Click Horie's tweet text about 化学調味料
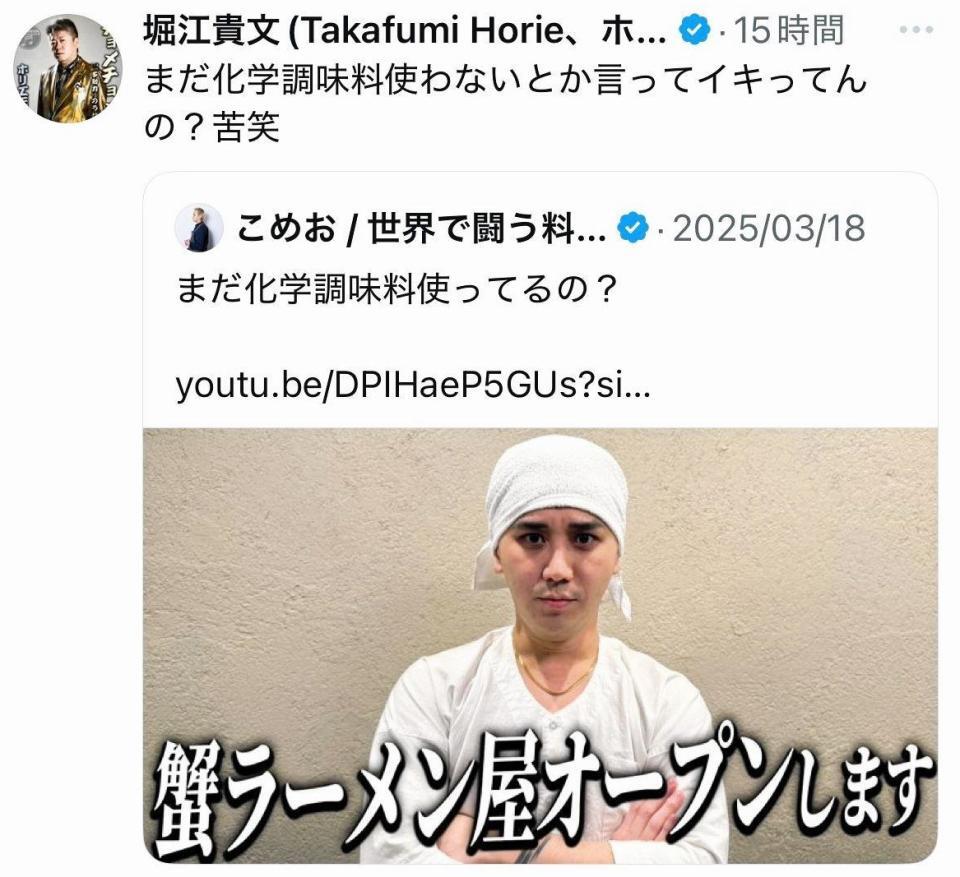The height and width of the screenshot is (877, 960). tap(506, 104)
